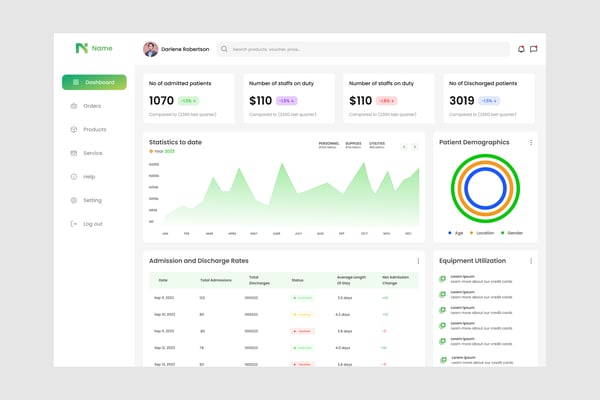Click the Status column header

click(x=297, y=280)
